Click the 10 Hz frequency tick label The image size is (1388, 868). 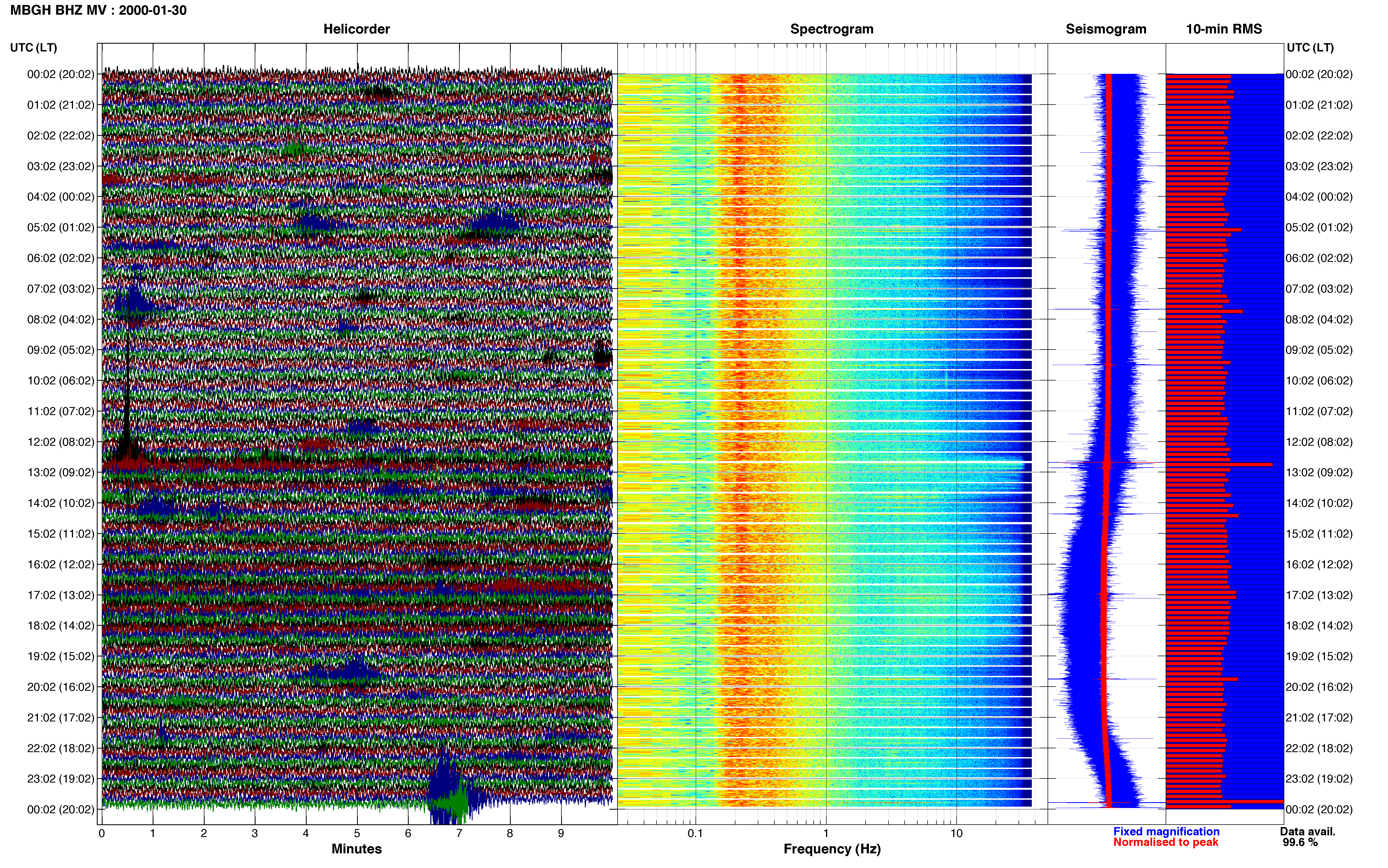click(956, 833)
